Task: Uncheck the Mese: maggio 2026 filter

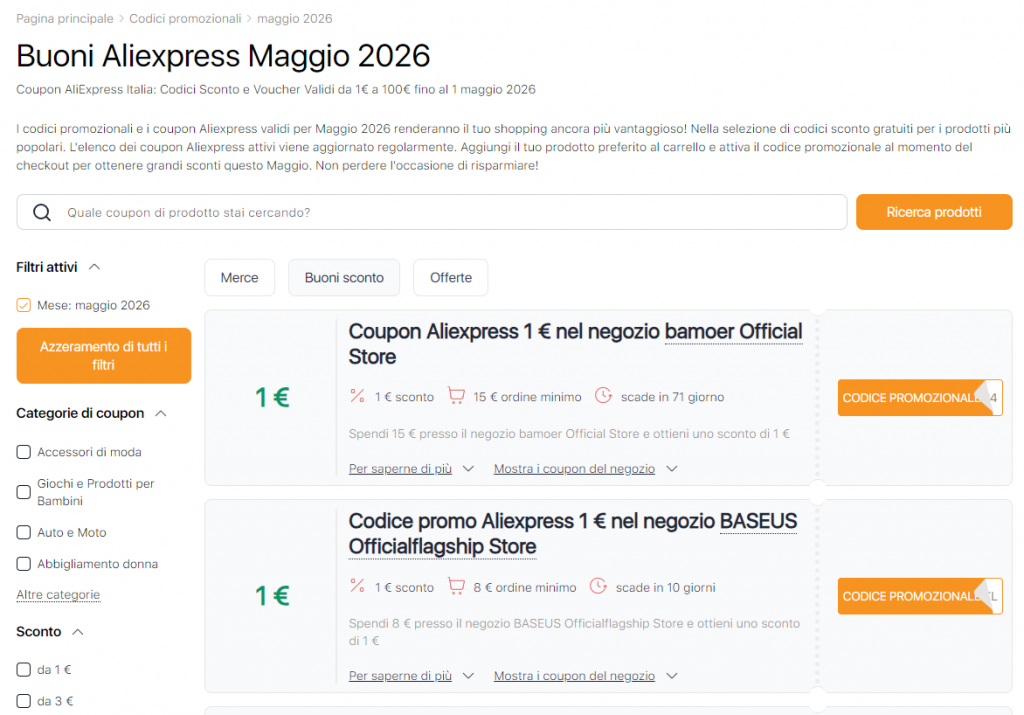Action: point(22,305)
